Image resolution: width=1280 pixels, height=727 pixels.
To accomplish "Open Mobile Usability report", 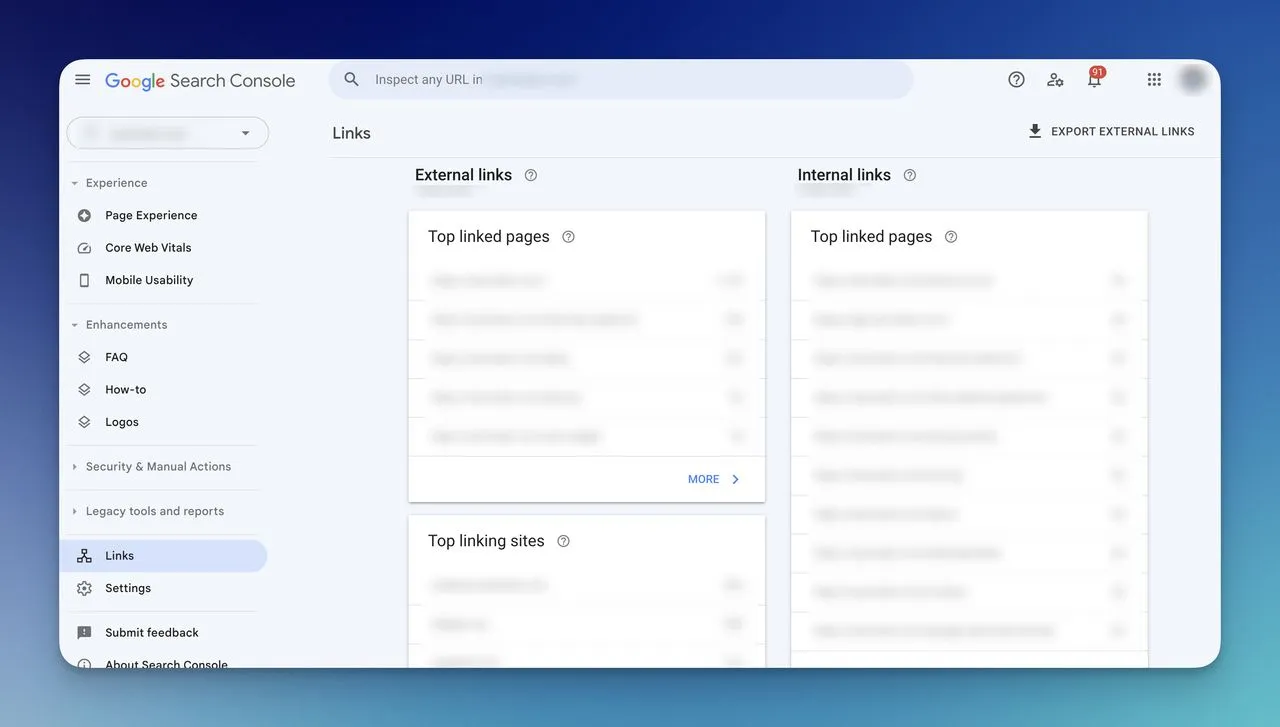I will click(149, 280).
